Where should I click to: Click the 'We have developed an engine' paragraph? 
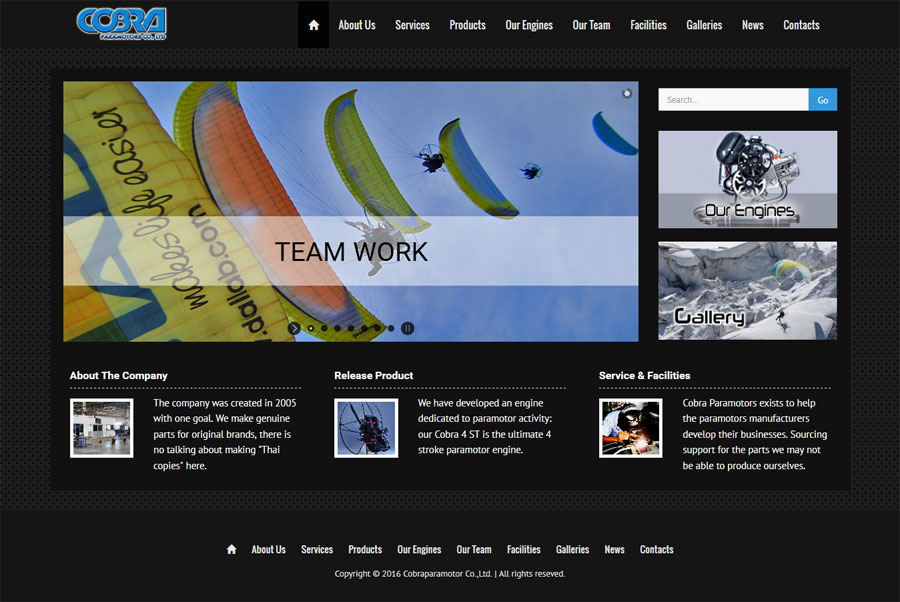coord(485,426)
